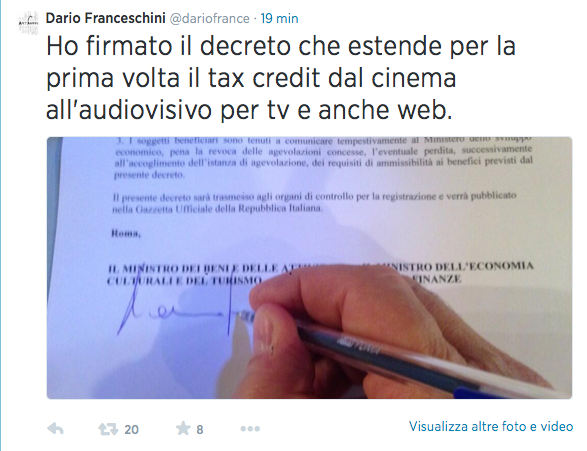Visit the @dariofrance handle
Screen dimensions: 587x451
210,18
